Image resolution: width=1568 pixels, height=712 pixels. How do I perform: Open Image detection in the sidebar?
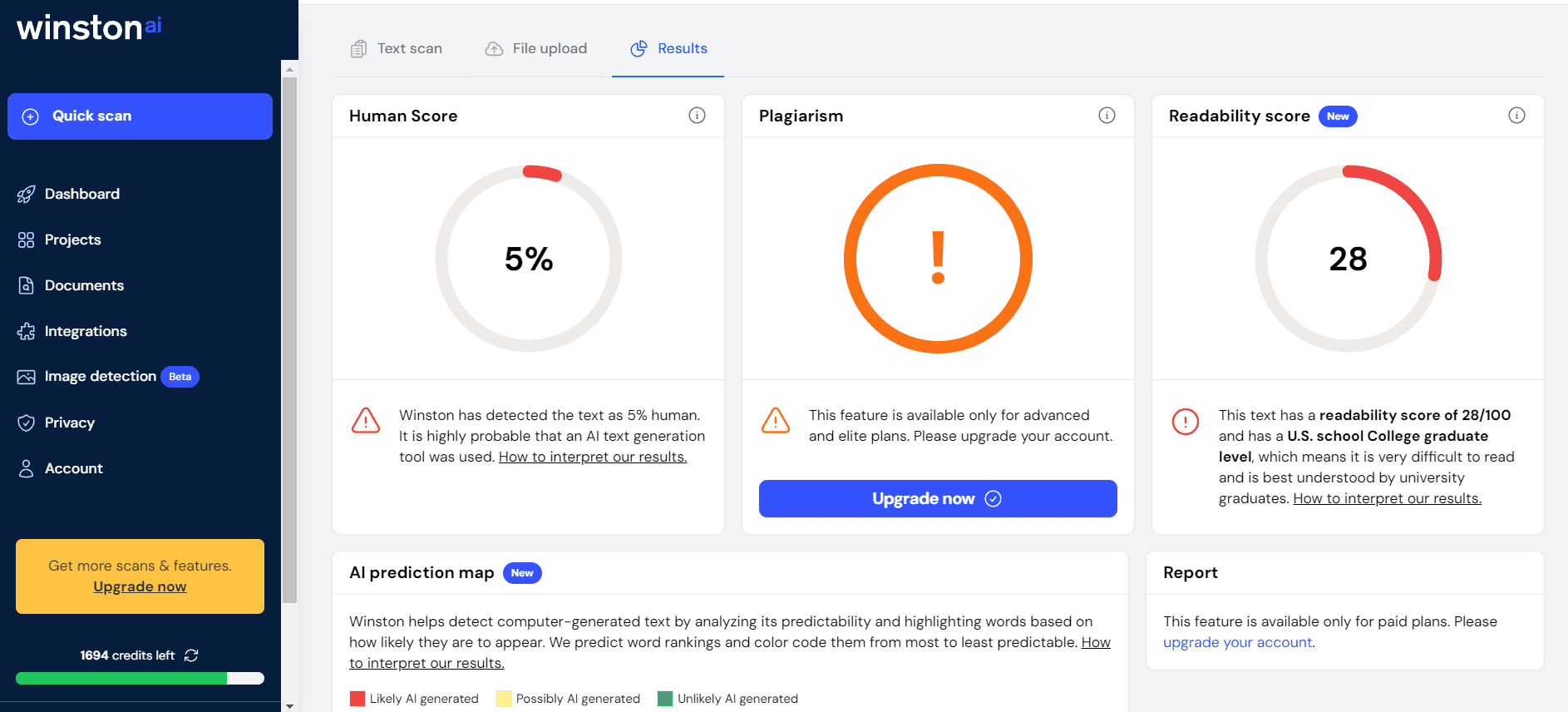[x=100, y=377]
